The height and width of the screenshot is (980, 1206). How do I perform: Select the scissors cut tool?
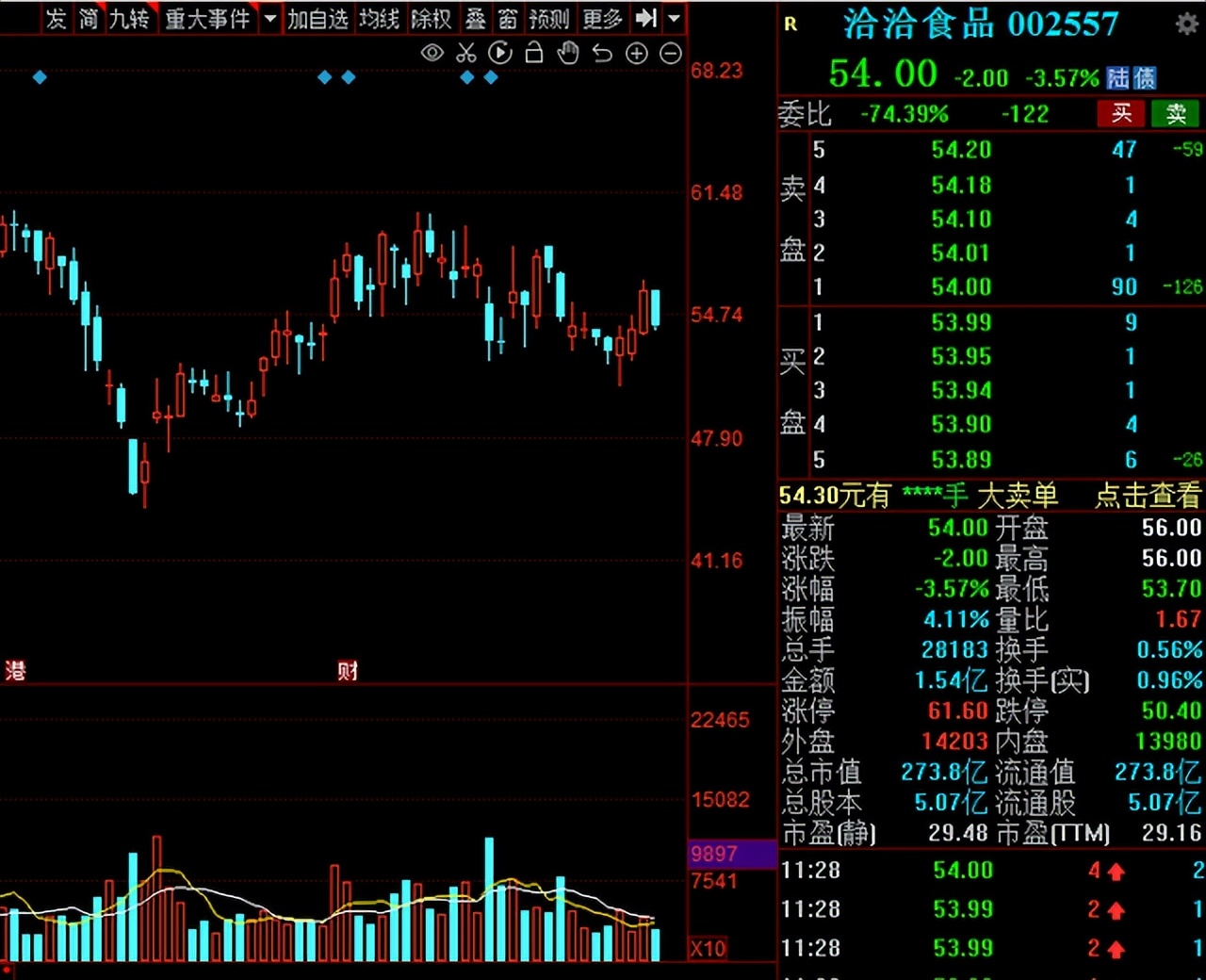click(465, 54)
